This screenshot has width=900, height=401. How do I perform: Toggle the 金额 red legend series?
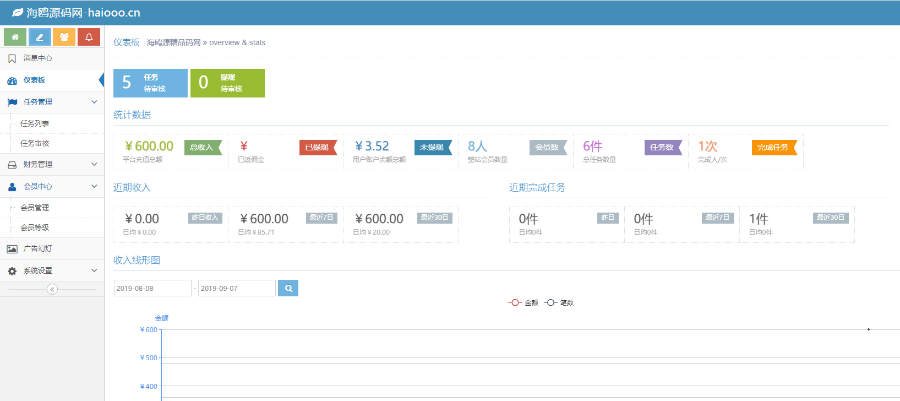(x=523, y=303)
